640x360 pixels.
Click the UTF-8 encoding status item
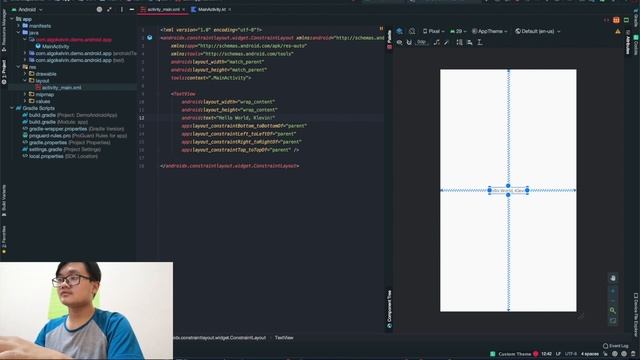tap(571, 354)
